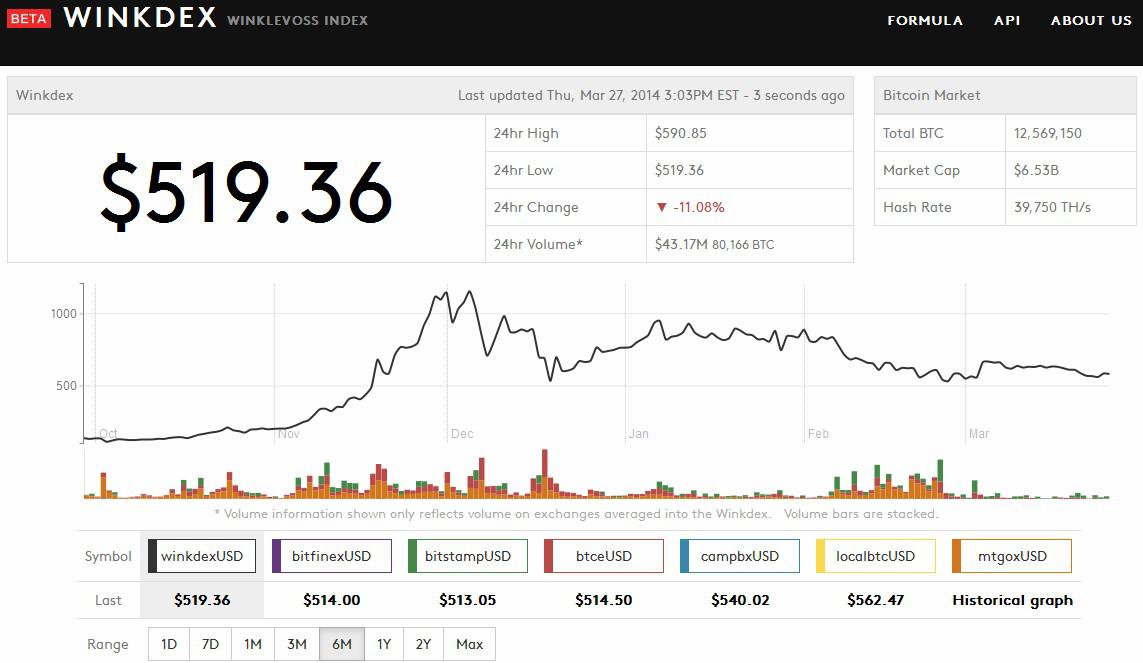The image size is (1143, 663).
Task: Select the 1Y range option
Action: pyautogui.click(x=384, y=644)
